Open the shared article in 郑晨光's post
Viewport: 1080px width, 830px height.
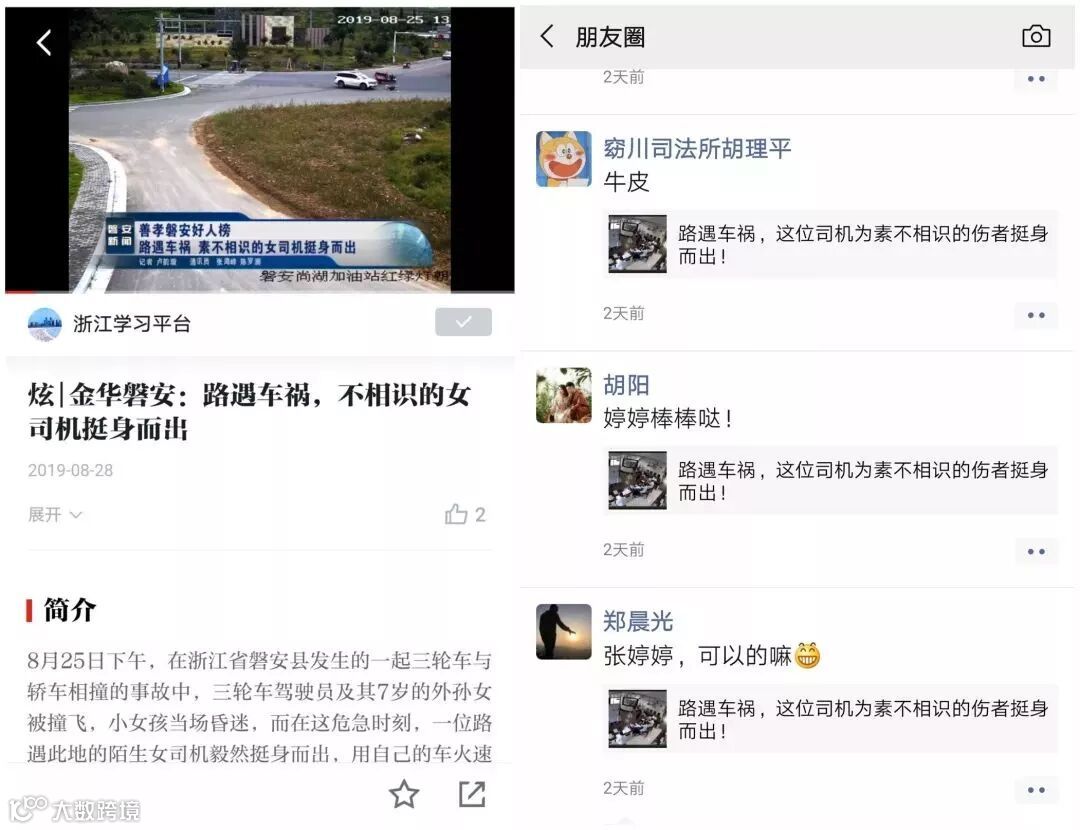(x=830, y=719)
